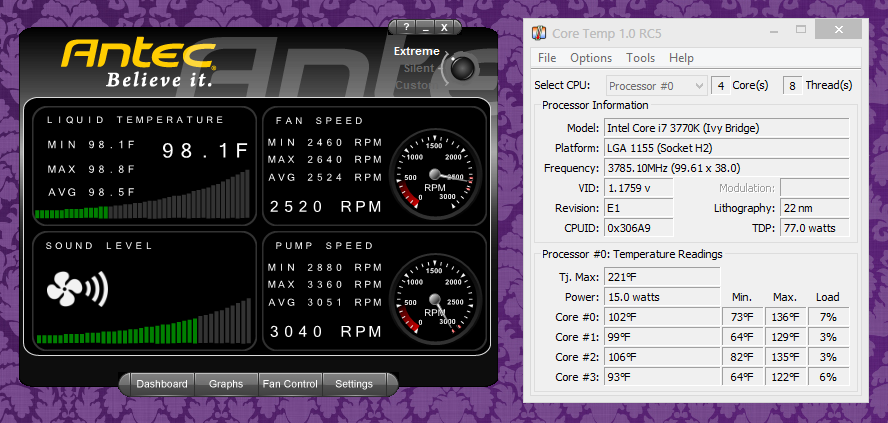Switch to the Graphs tab
The image size is (888, 423).
(226, 384)
